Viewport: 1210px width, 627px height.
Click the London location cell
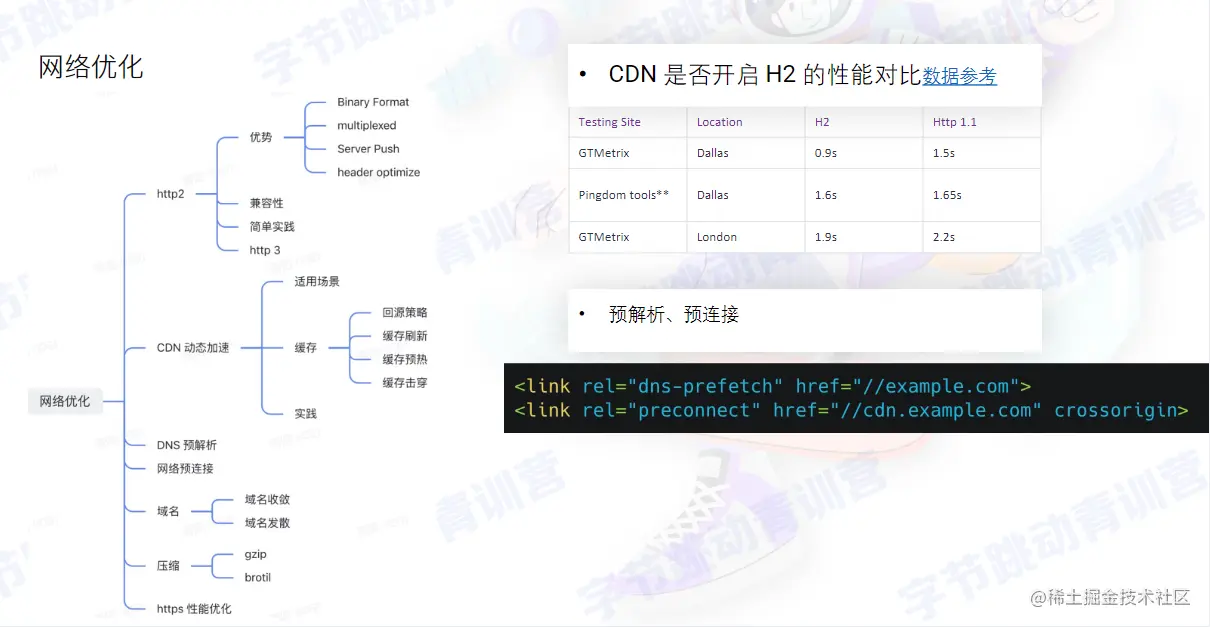click(x=717, y=237)
